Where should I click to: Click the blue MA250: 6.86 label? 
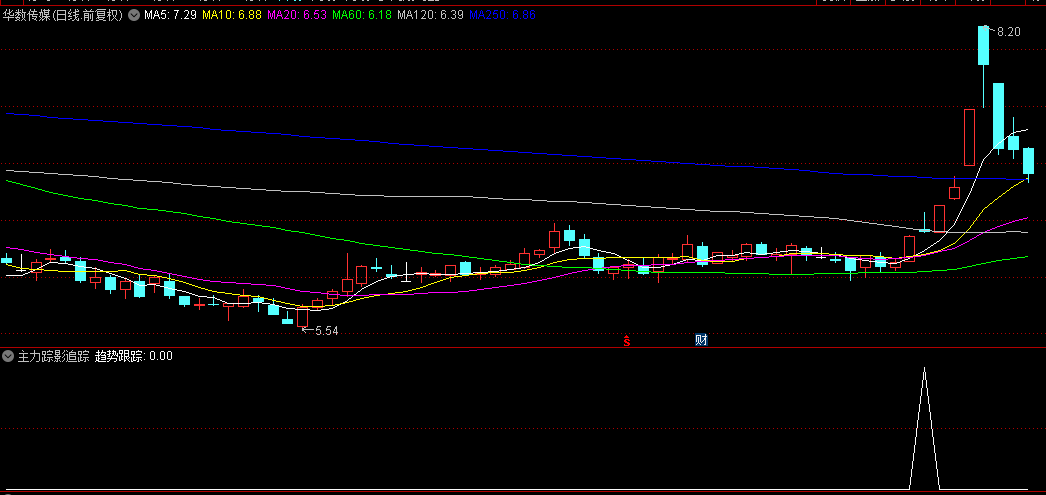point(502,15)
